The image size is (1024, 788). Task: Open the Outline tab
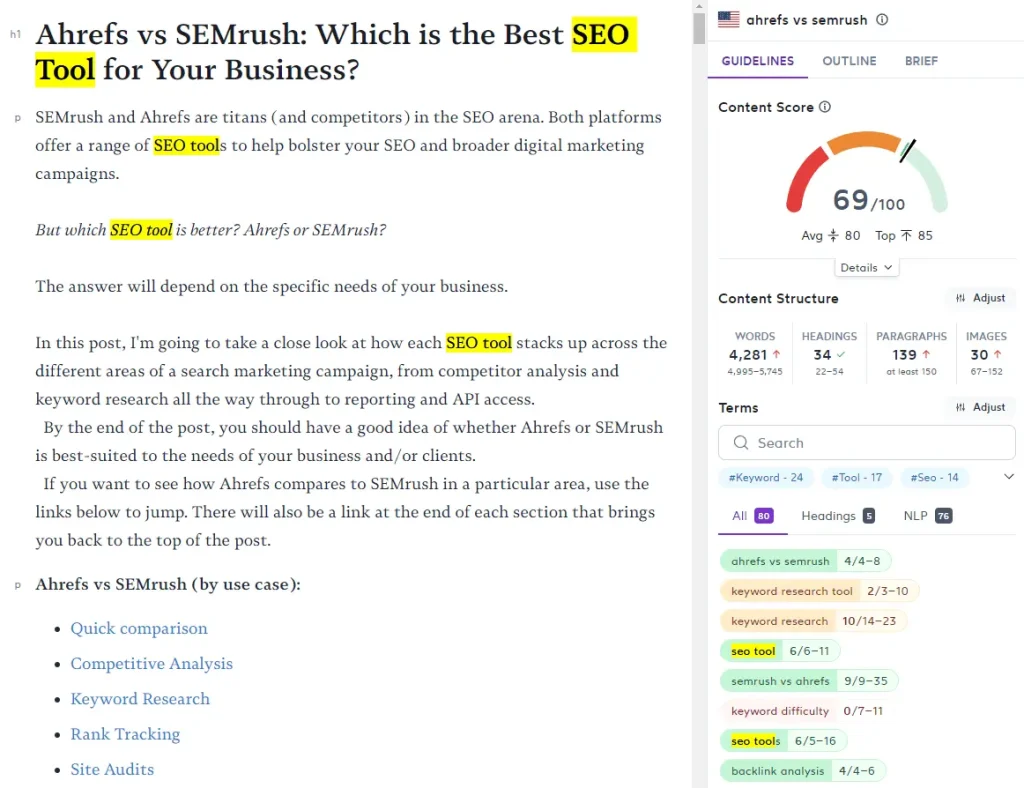coord(849,61)
